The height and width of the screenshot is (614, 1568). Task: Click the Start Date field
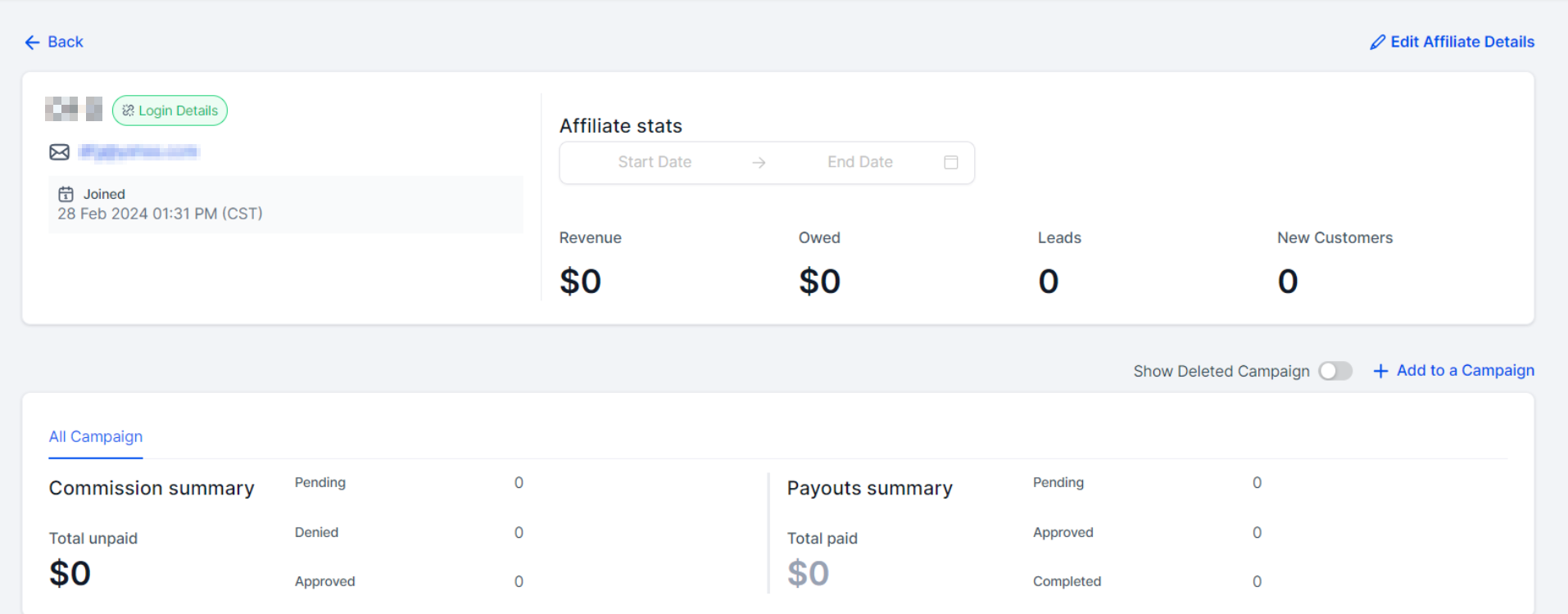tap(655, 162)
